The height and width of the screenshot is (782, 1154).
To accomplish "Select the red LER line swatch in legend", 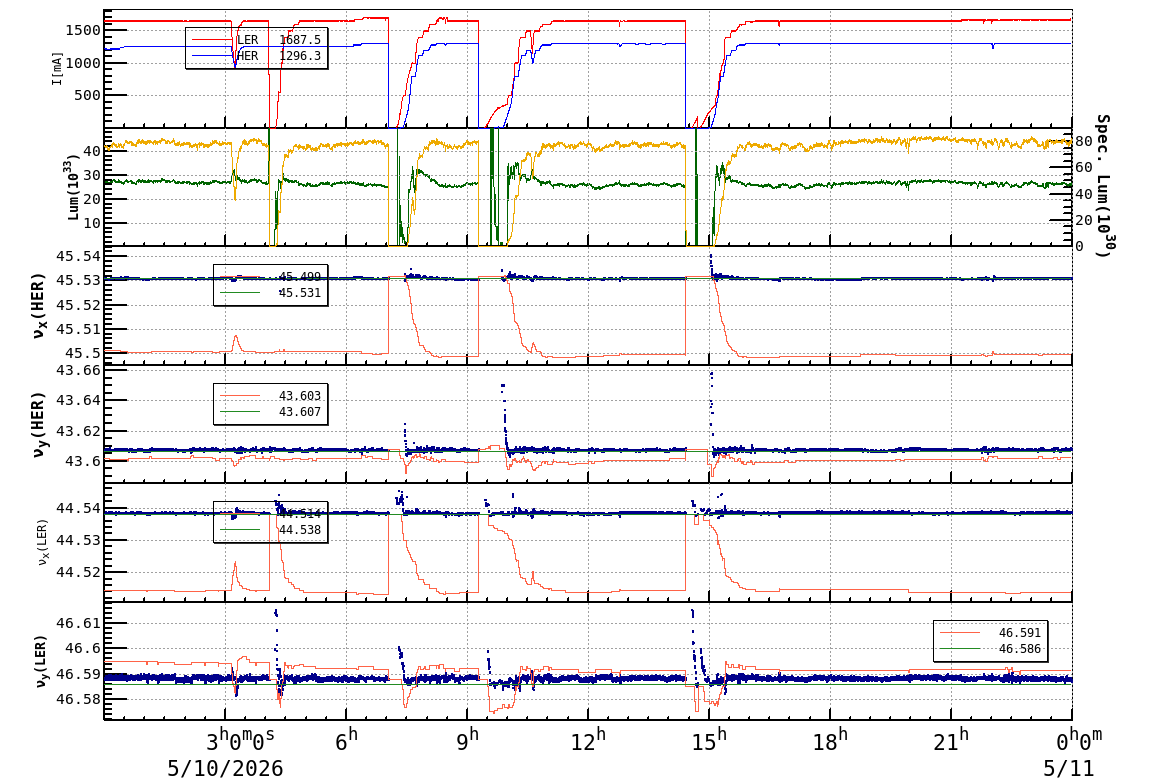I will (212, 40).
